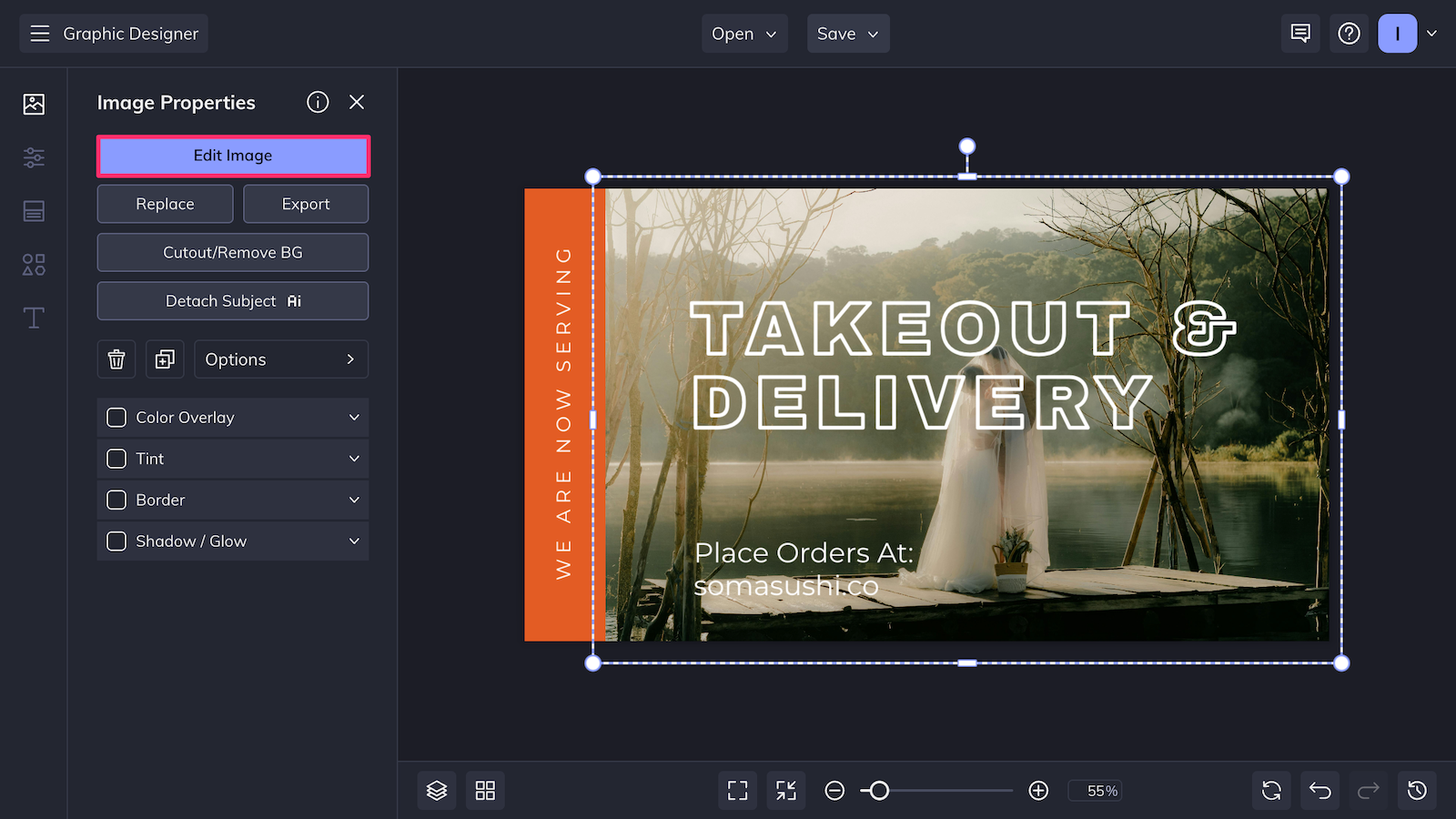Delete the selected image with trash icon
This screenshot has height=819, width=1456.
(x=116, y=359)
